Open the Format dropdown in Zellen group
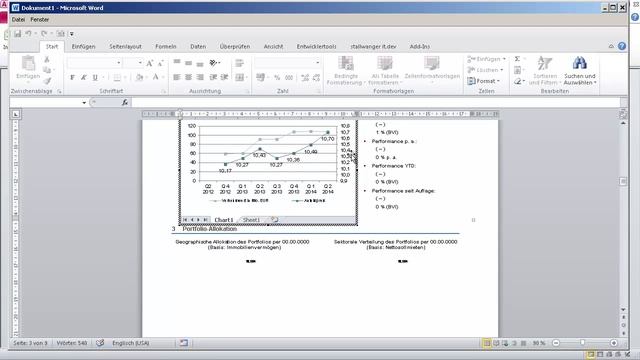The image size is (640, 360). [x=484, y=81]
